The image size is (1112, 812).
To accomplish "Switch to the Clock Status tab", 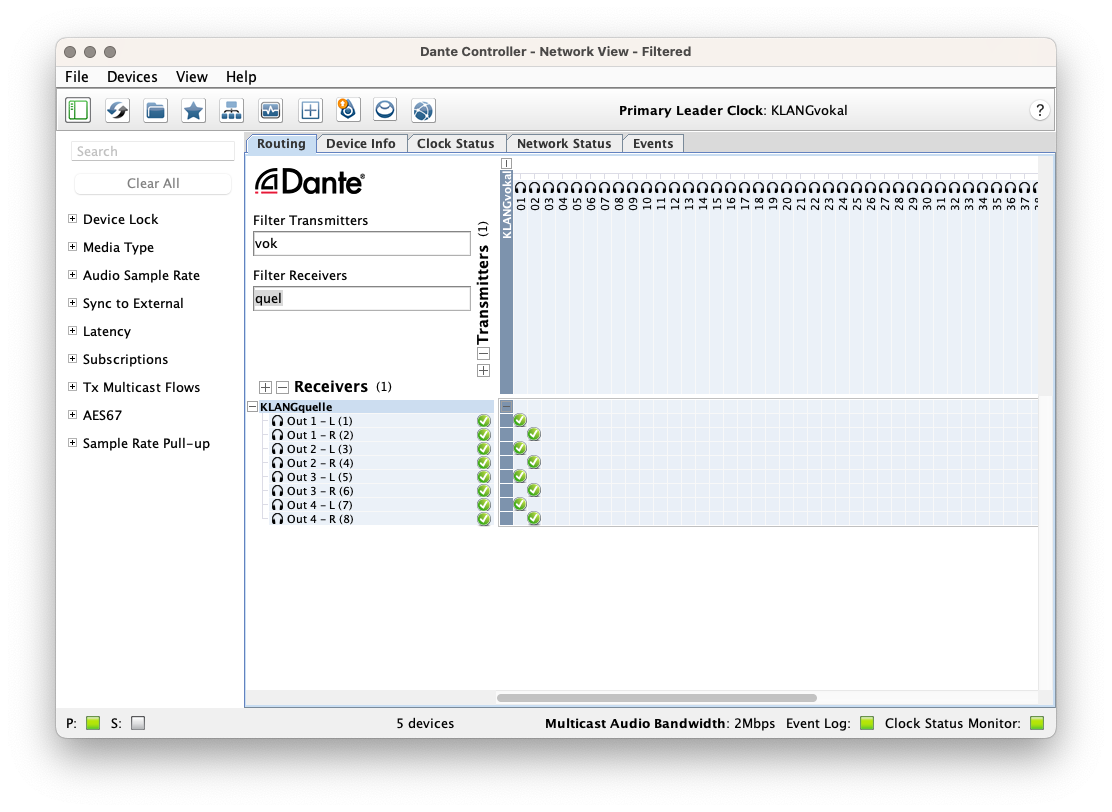I will 455,143.
